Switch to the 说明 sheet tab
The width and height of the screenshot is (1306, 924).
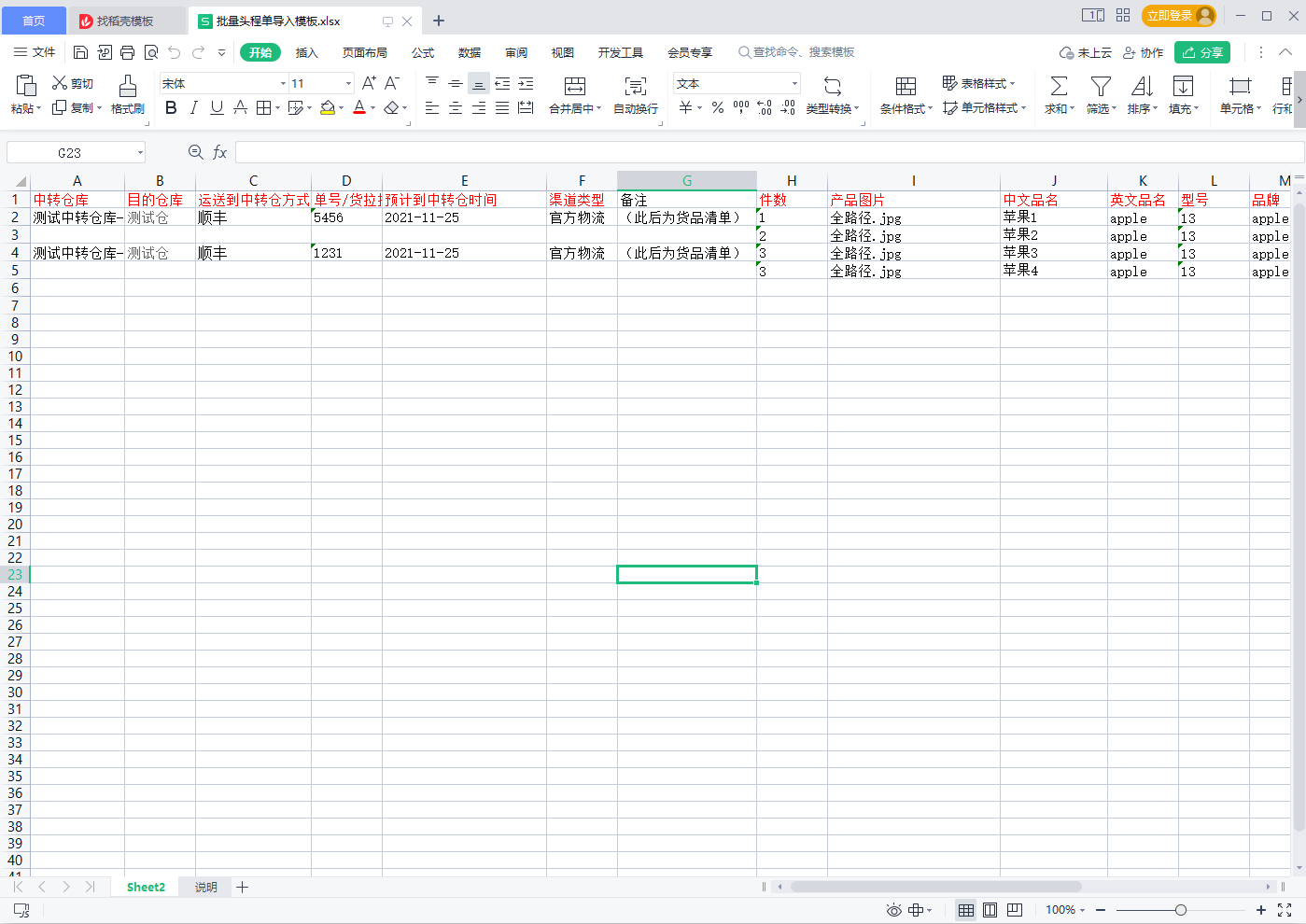point(205,888)
